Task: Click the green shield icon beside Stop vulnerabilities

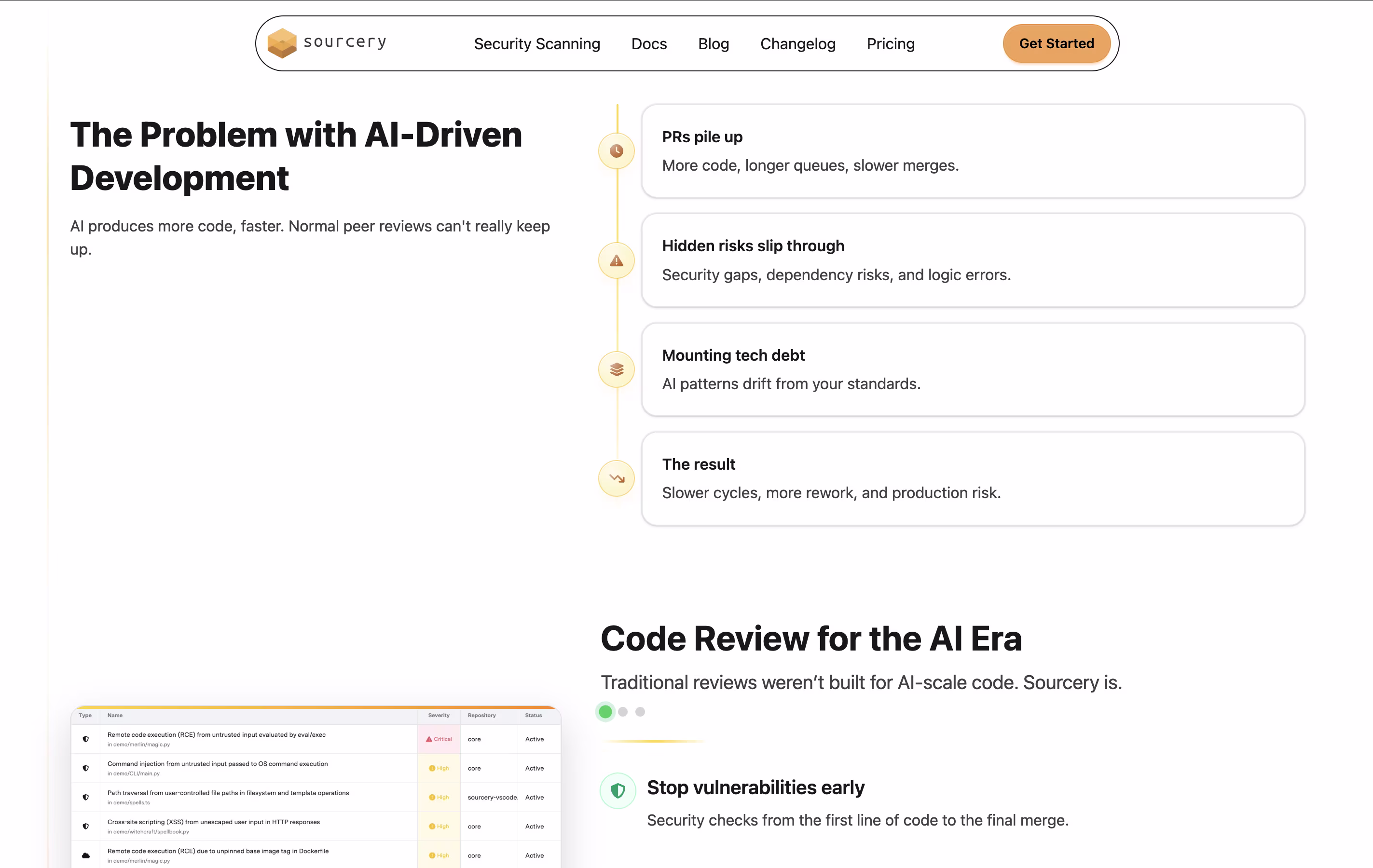Action: [618, 790]
